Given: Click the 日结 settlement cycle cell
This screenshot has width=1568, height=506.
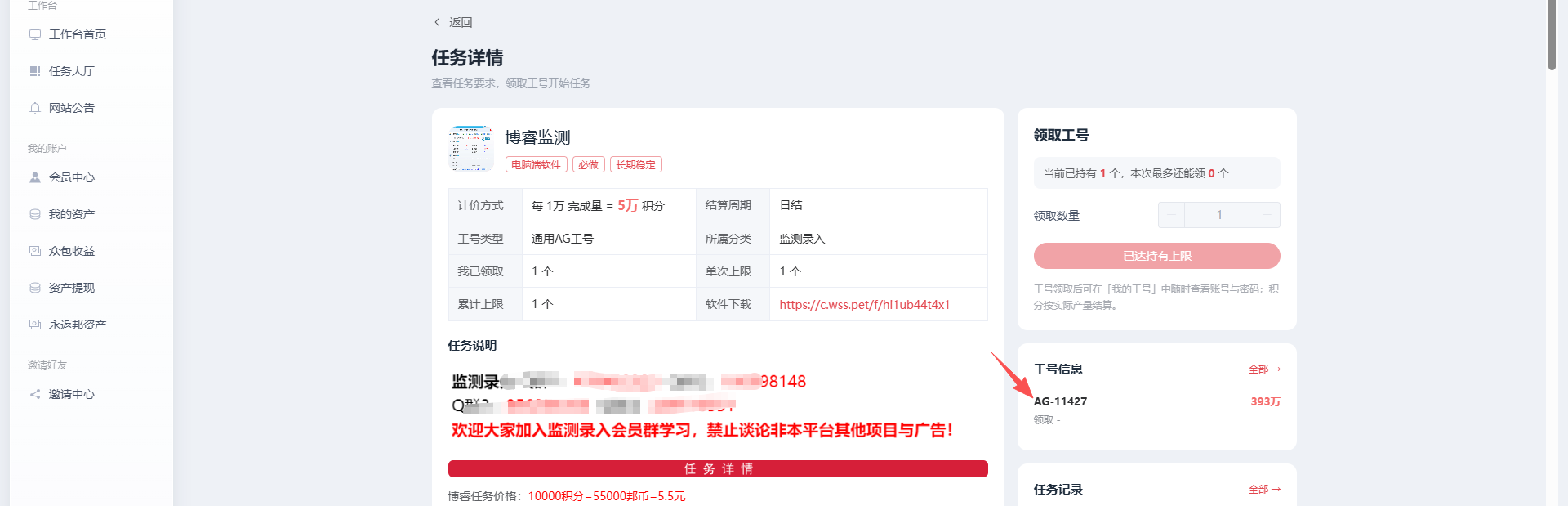Looking at the screenshot, I should click(878, 205).
